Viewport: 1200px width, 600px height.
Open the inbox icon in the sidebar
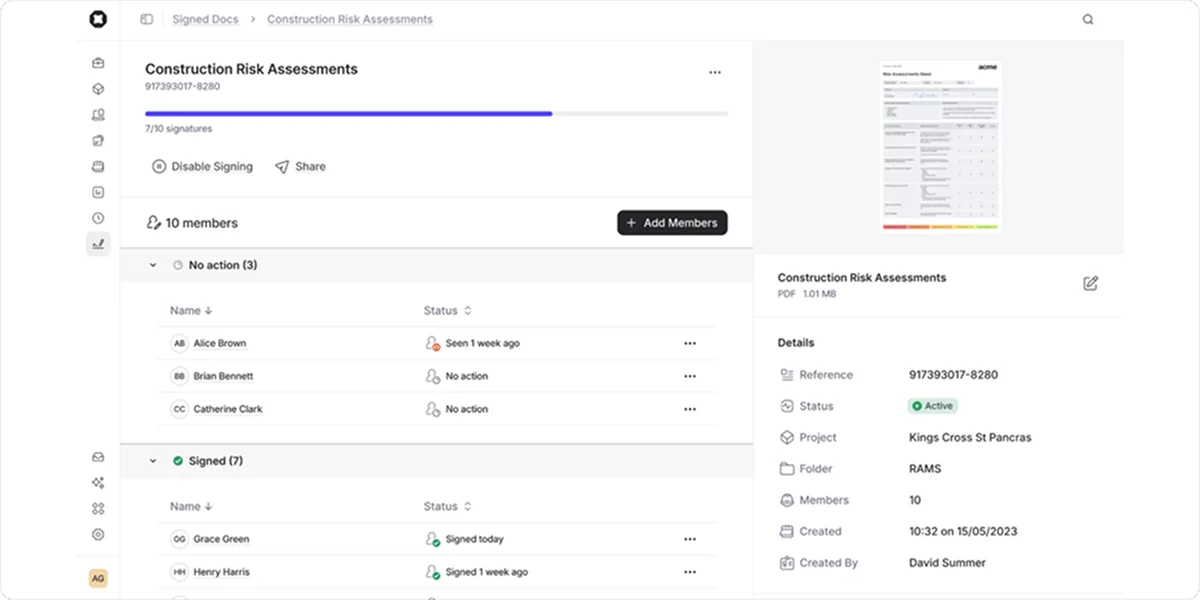98,457
